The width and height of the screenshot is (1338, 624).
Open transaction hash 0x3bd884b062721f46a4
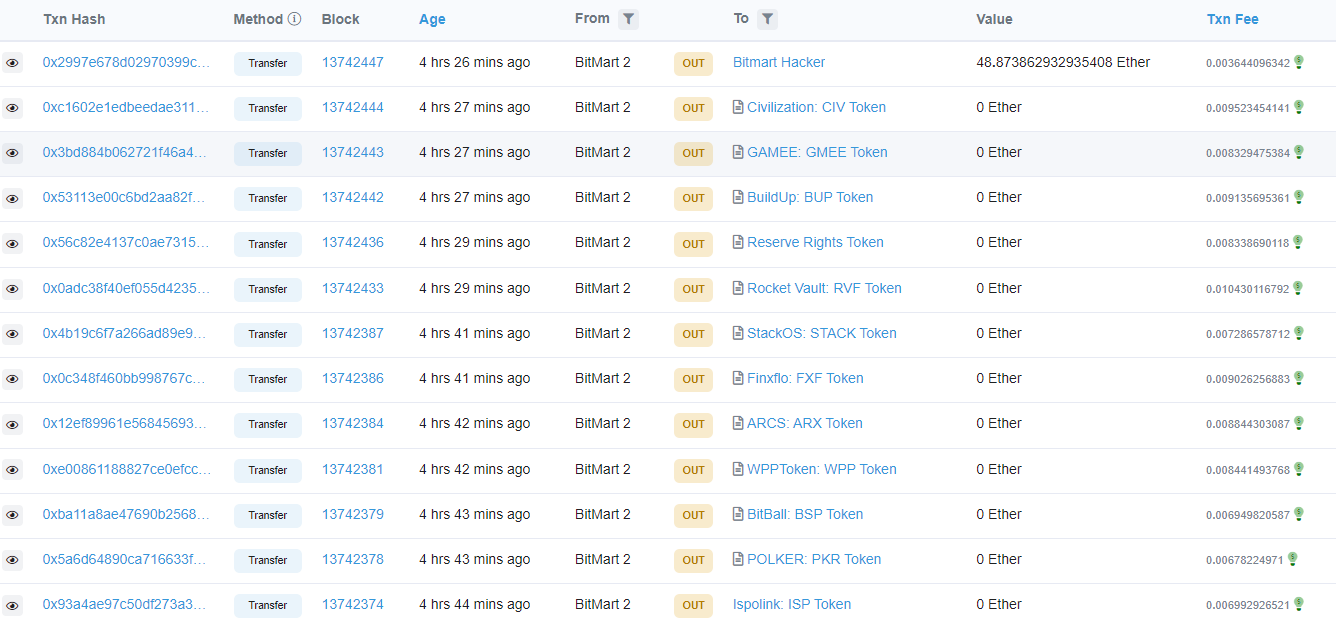(124, 152)
